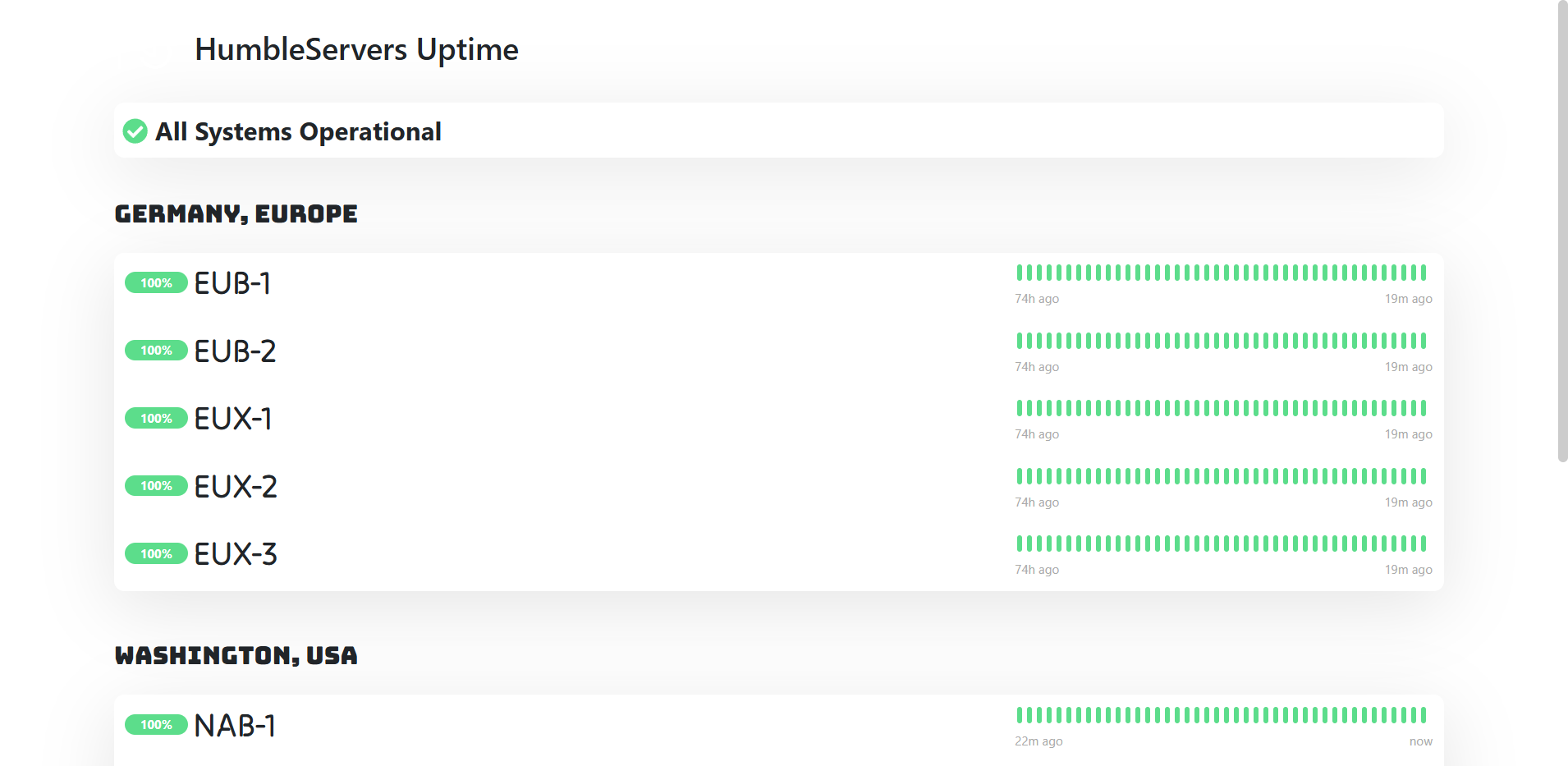Image resolution: width=1568 pixels, height=766 pixels.
Task: Click the 100% badge next to NAB-1
Action: tap(156, 724)
